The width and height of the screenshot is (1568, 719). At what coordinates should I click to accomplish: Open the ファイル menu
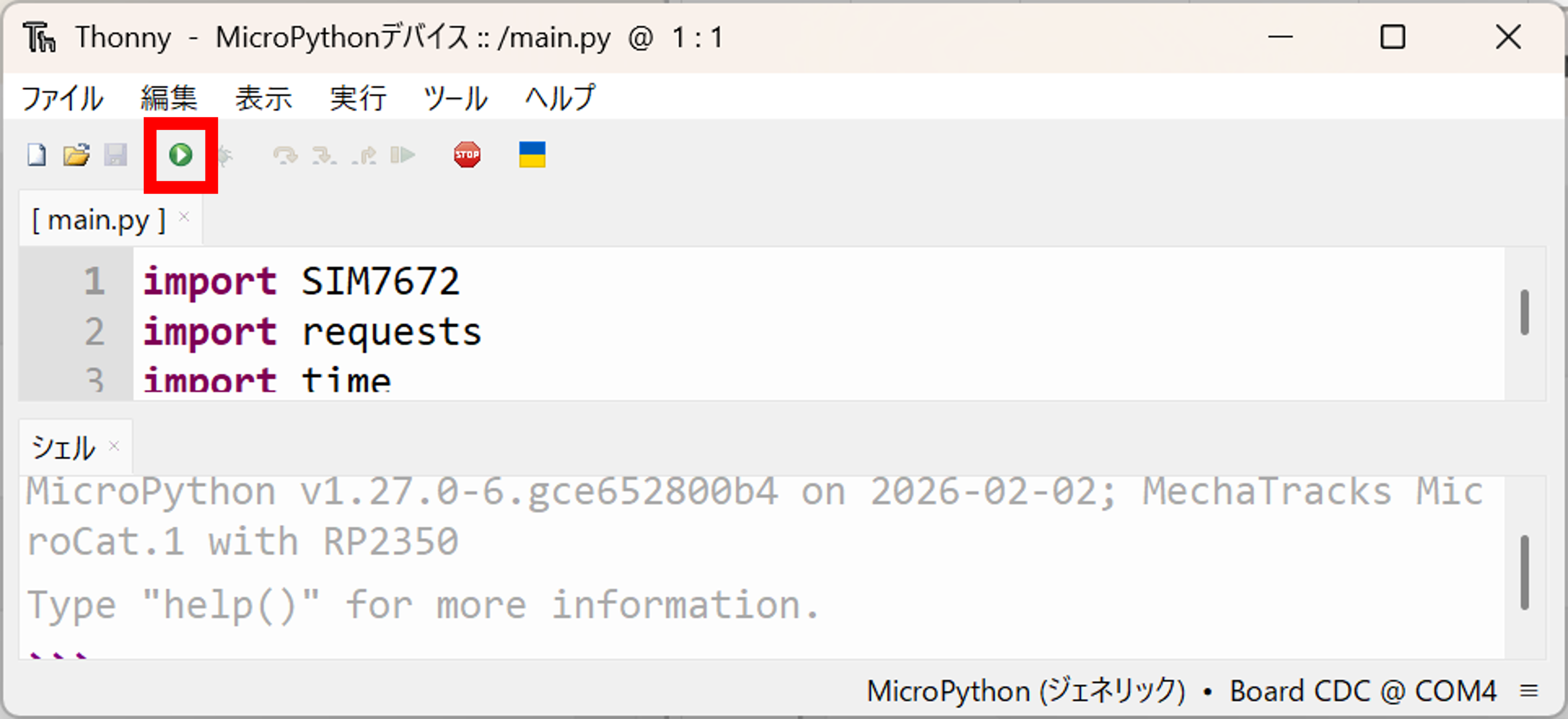[x=62, y=98]
